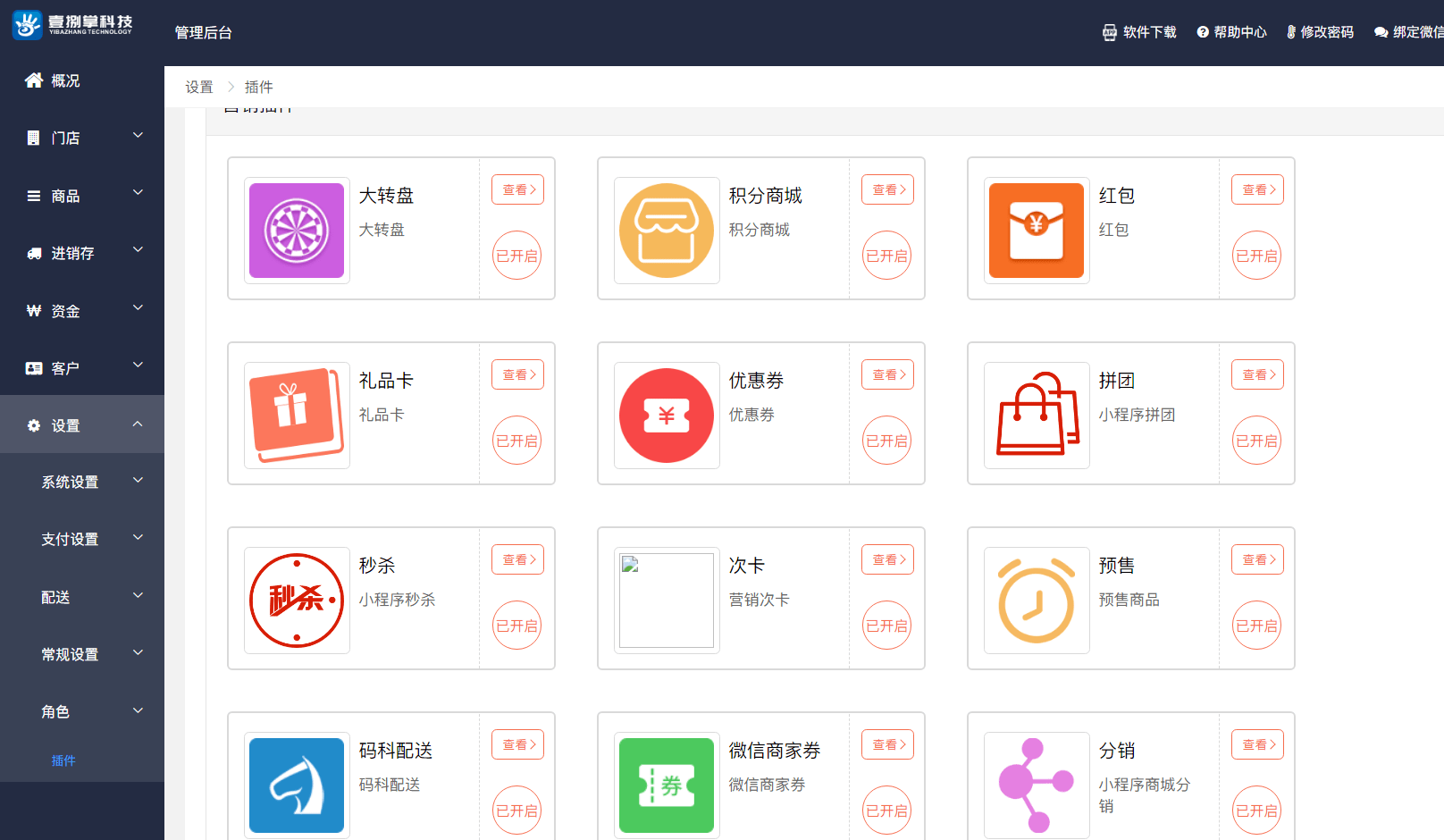Click the broken 次卡 image thumbnail
This screenshot has width=1444, height=840.
pyautogui.click(x=667, y=601)
